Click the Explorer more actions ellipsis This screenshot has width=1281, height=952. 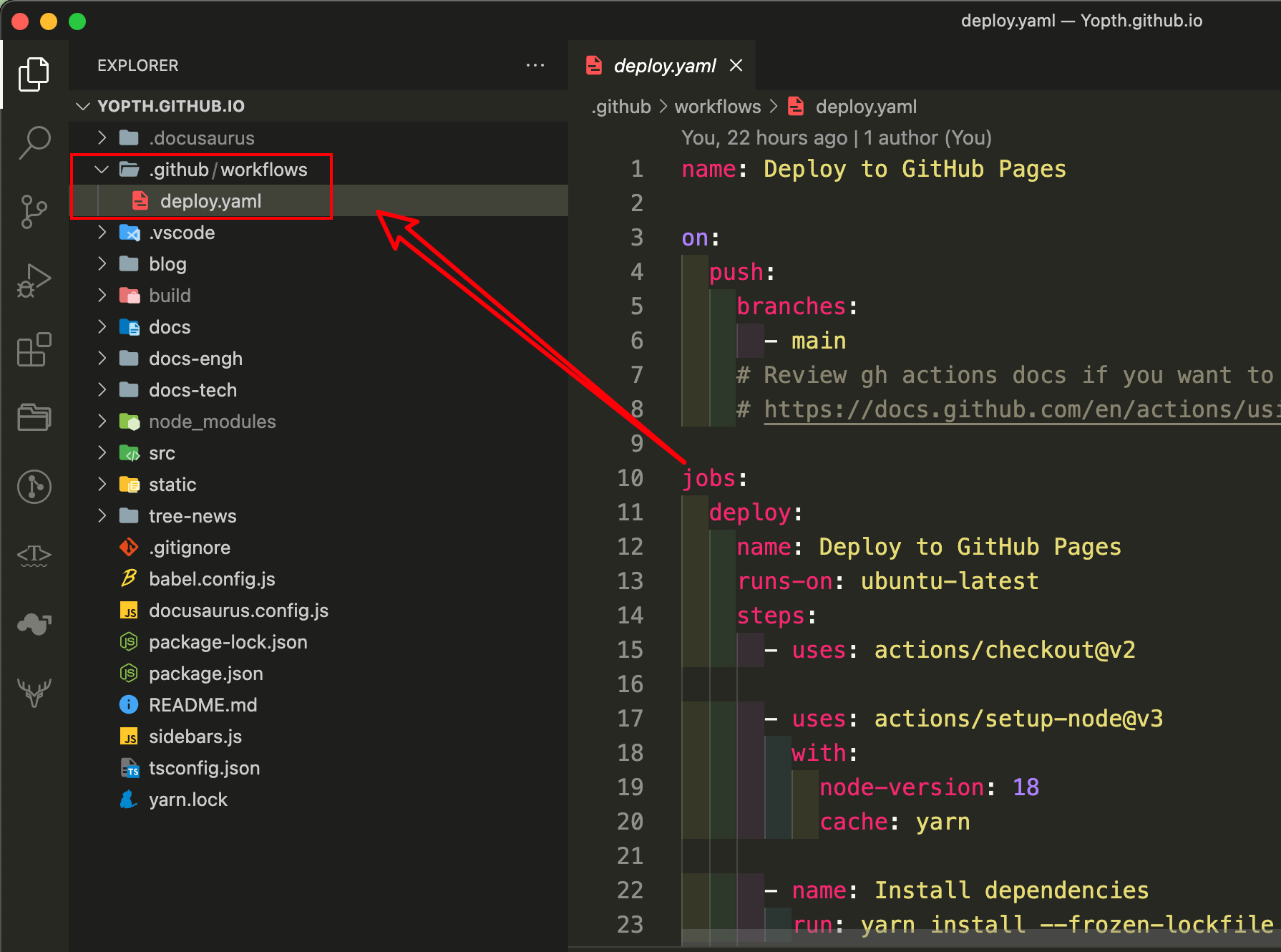coord(535,65)
